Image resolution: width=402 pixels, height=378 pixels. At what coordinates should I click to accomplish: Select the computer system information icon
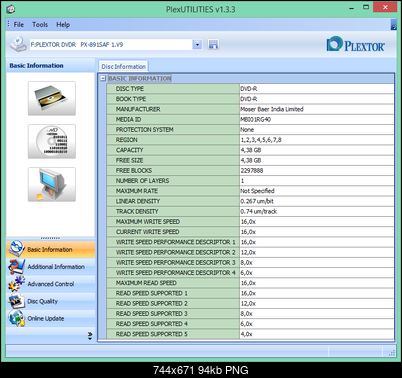click(52, 184)
